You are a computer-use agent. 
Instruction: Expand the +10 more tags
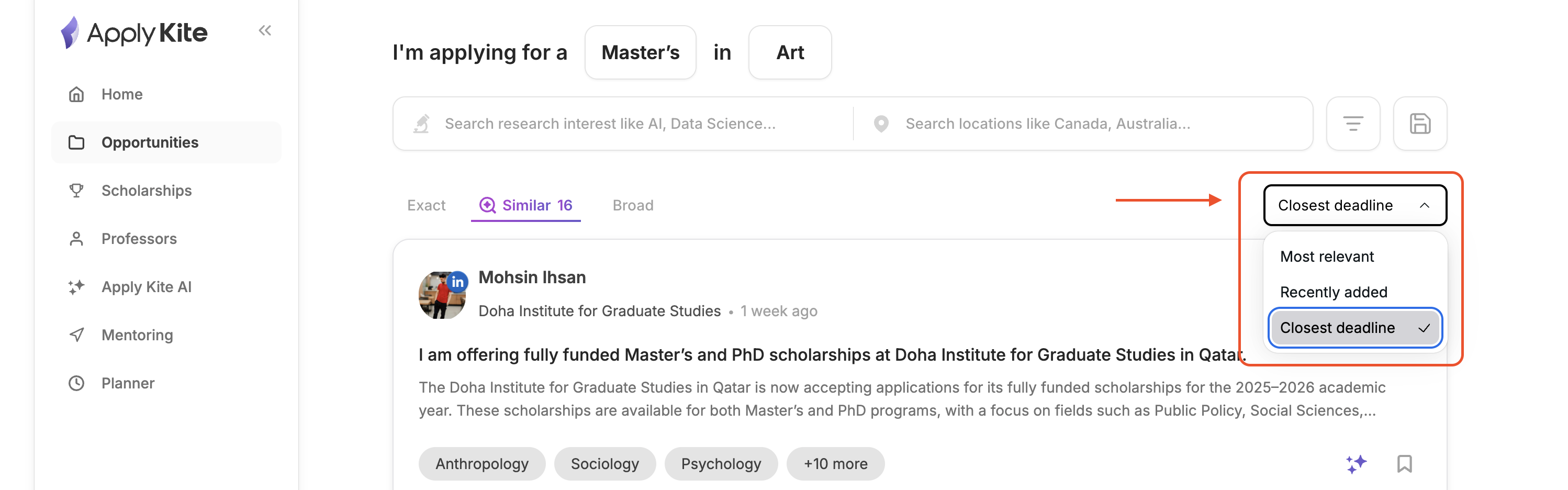[x=835, y=464]
